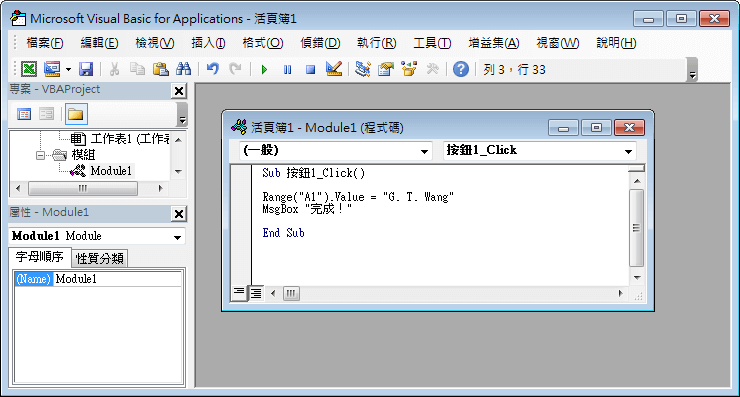
Task: Open the 說明(H) menu
Action: 616,43
